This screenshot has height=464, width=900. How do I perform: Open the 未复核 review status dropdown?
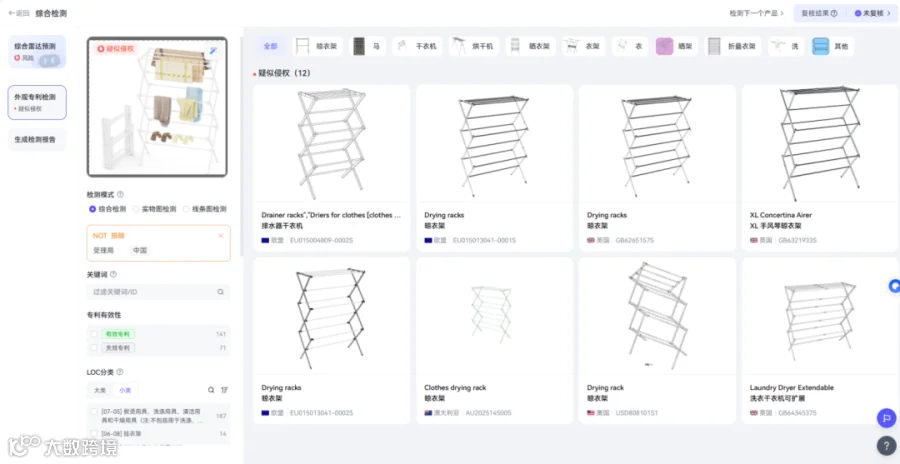872,13
